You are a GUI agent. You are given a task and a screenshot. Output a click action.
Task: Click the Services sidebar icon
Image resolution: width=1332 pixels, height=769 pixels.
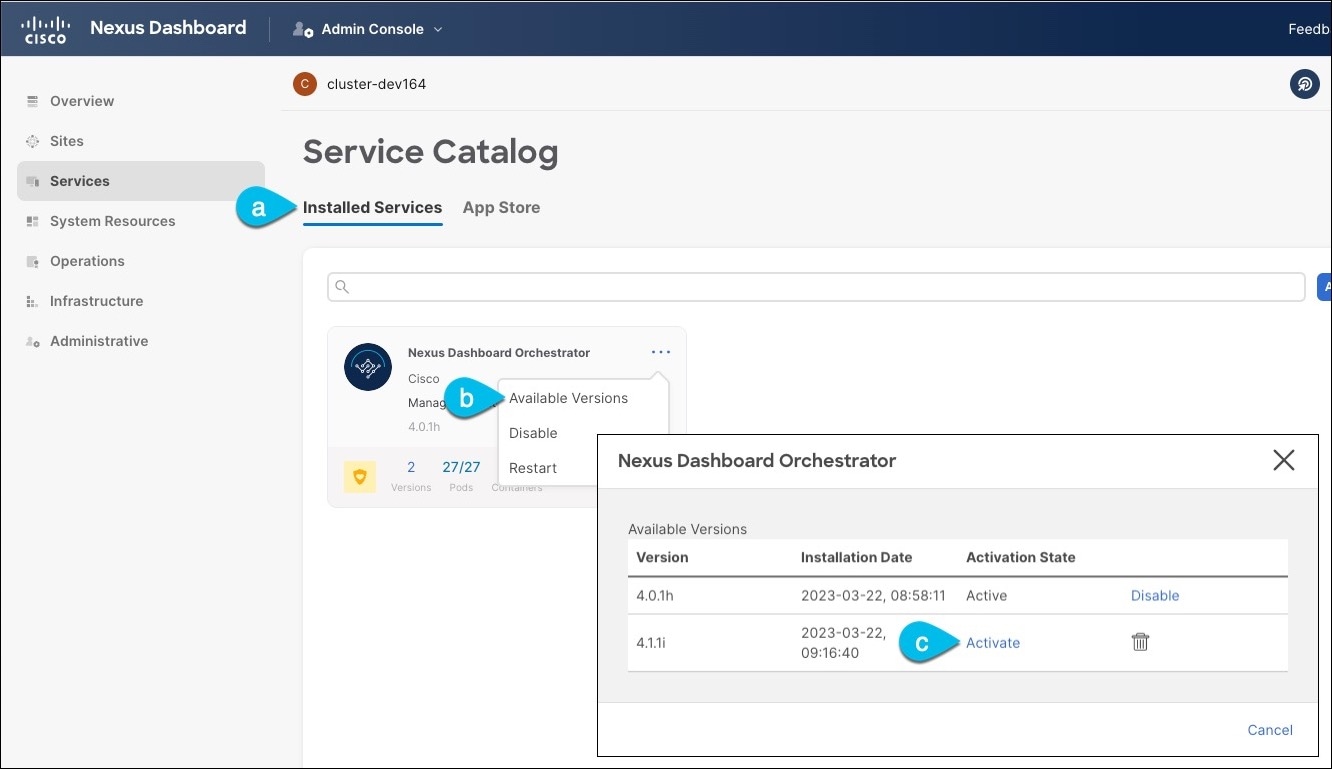tap(33, 181)
